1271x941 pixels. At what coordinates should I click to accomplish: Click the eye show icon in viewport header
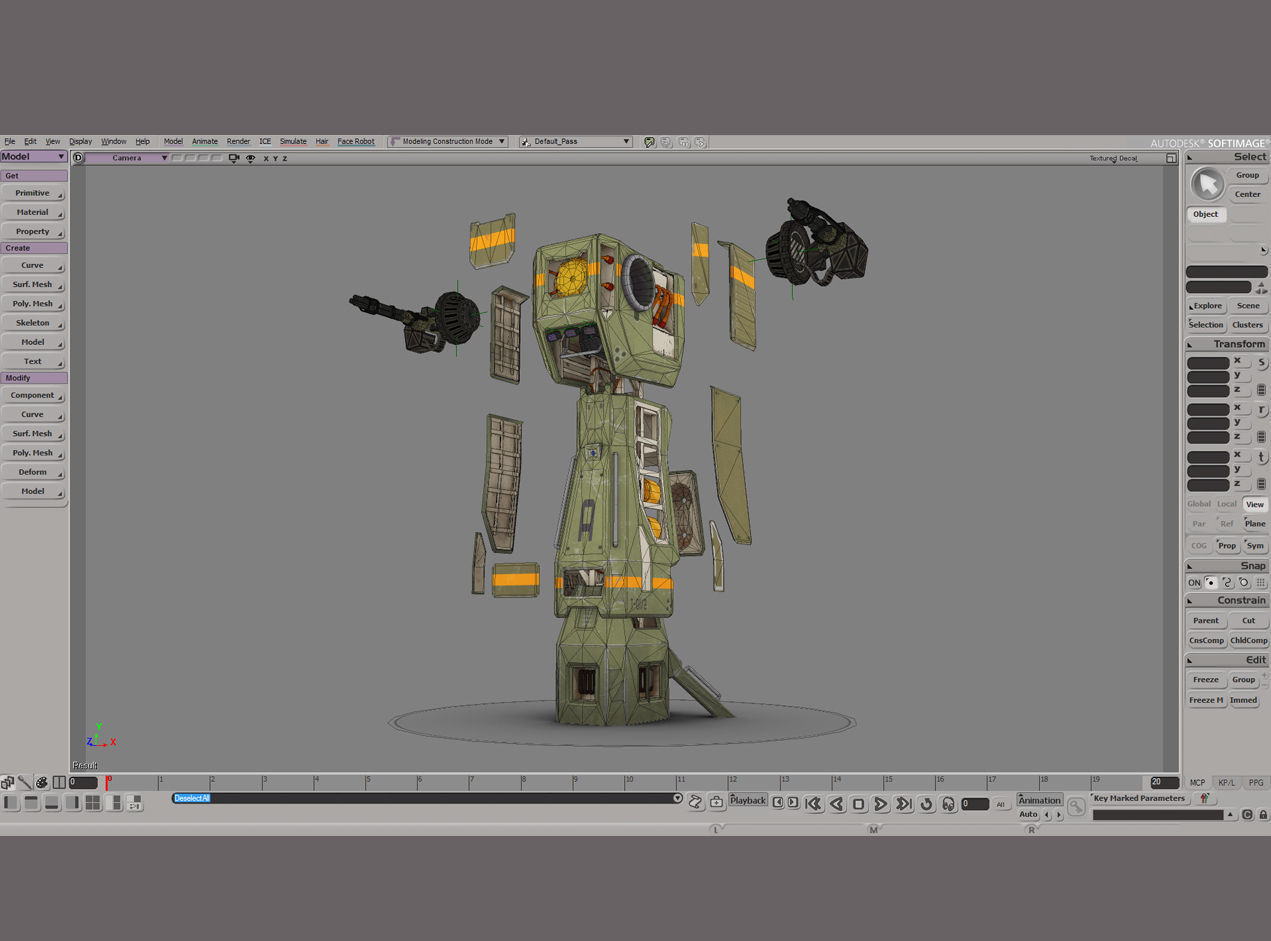(250, 158)
